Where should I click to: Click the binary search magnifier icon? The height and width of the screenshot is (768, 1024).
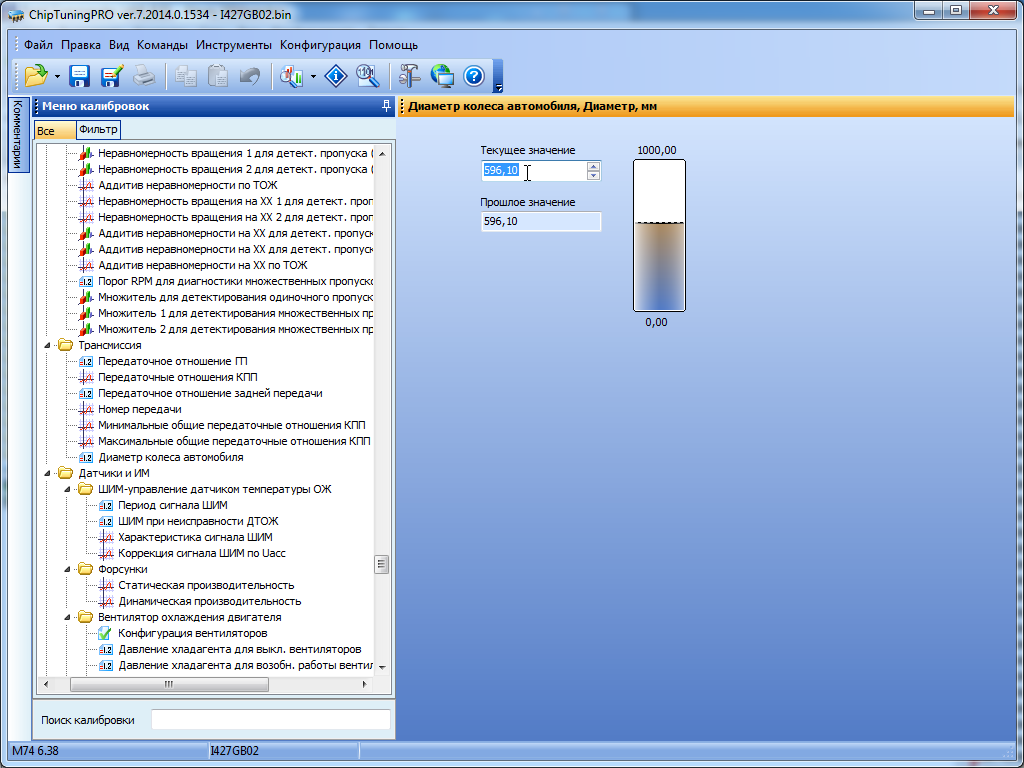[367, 76]
